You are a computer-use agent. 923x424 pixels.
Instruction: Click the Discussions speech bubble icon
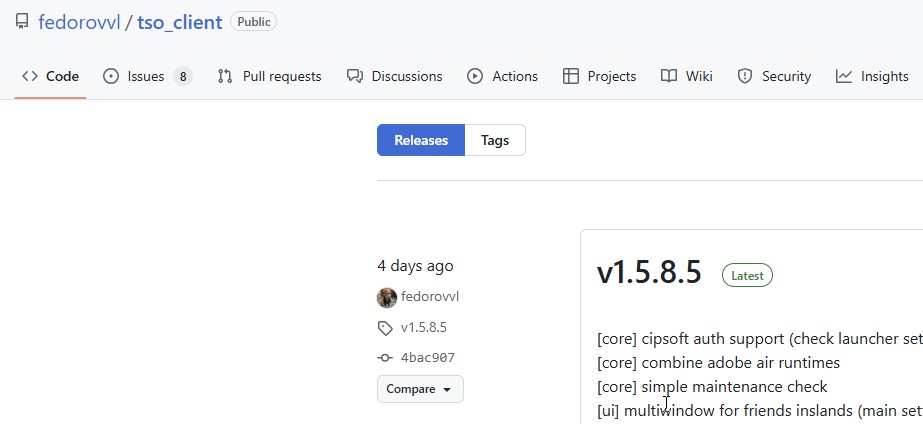pos(354,76)
